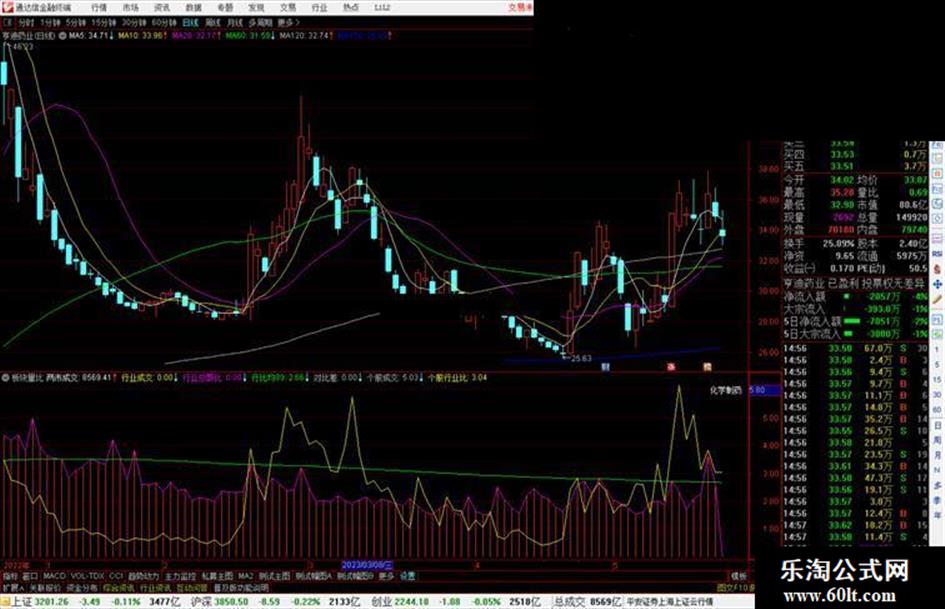Select the 月线 monthly chart tab
The width and height of the screenshot is (945, 609).
click(x=235, y=23)
